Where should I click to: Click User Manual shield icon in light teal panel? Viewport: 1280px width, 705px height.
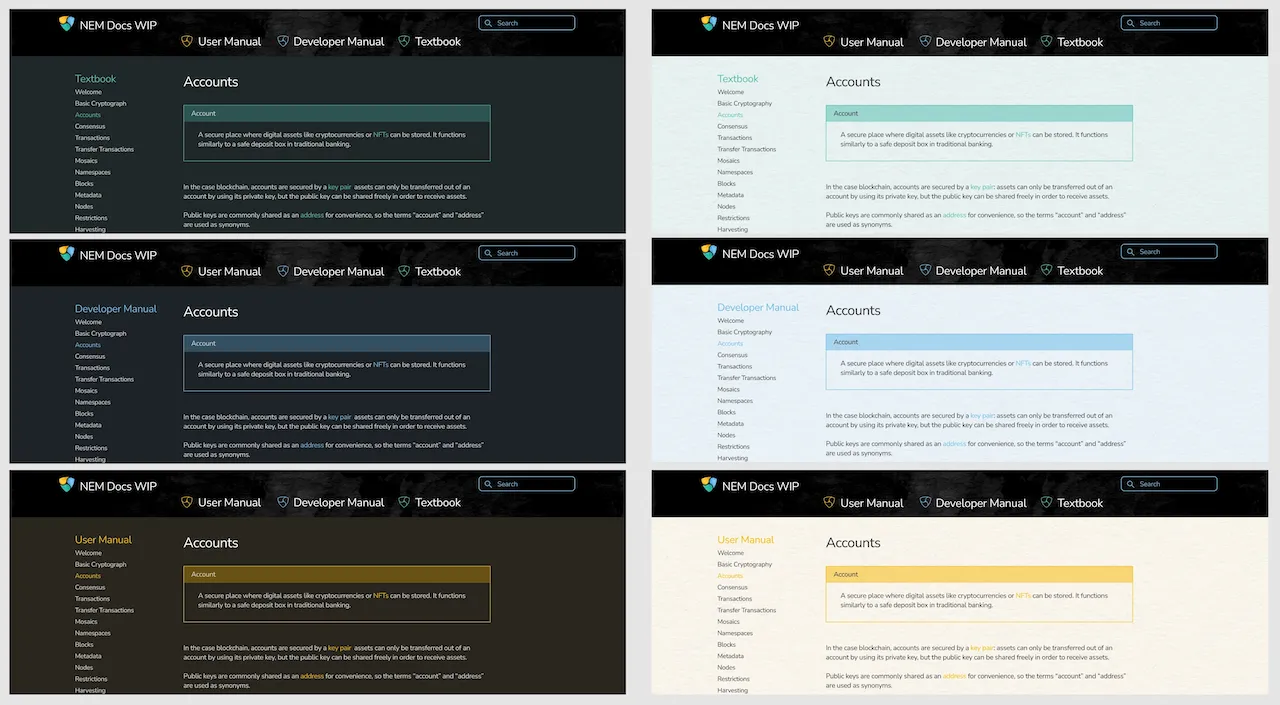pos(829,42)
